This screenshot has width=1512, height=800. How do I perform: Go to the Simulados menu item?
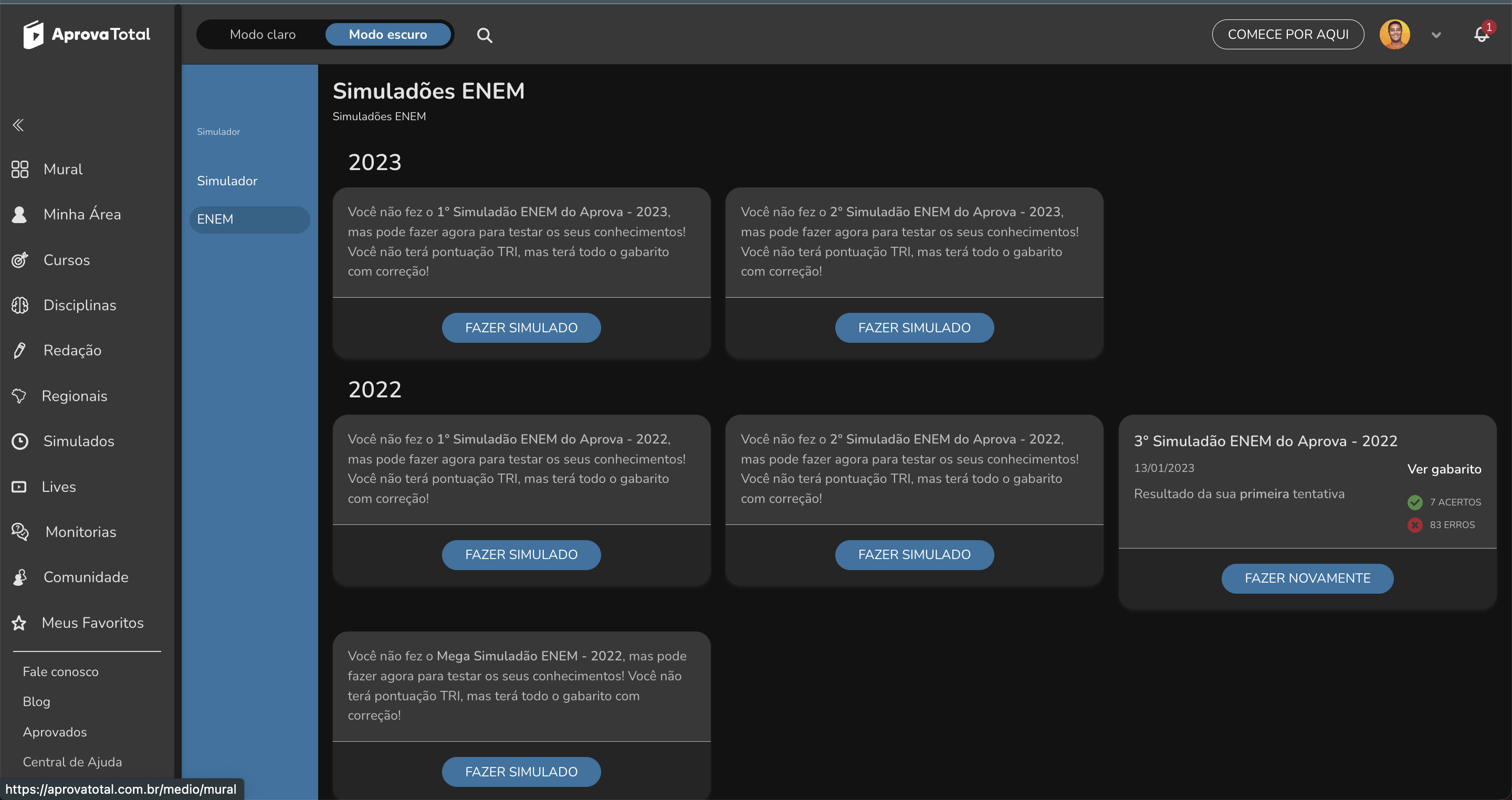(79, 441)
